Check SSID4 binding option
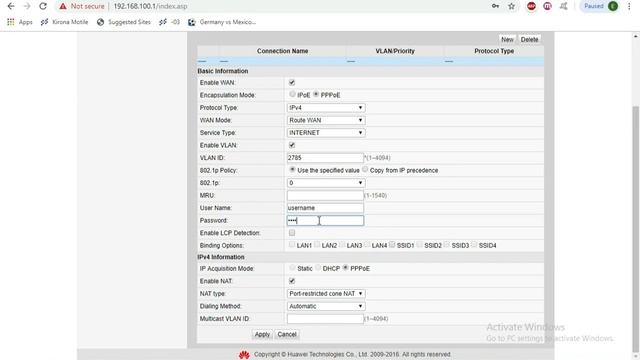This screenshot has width=640, height=360. 473,244
